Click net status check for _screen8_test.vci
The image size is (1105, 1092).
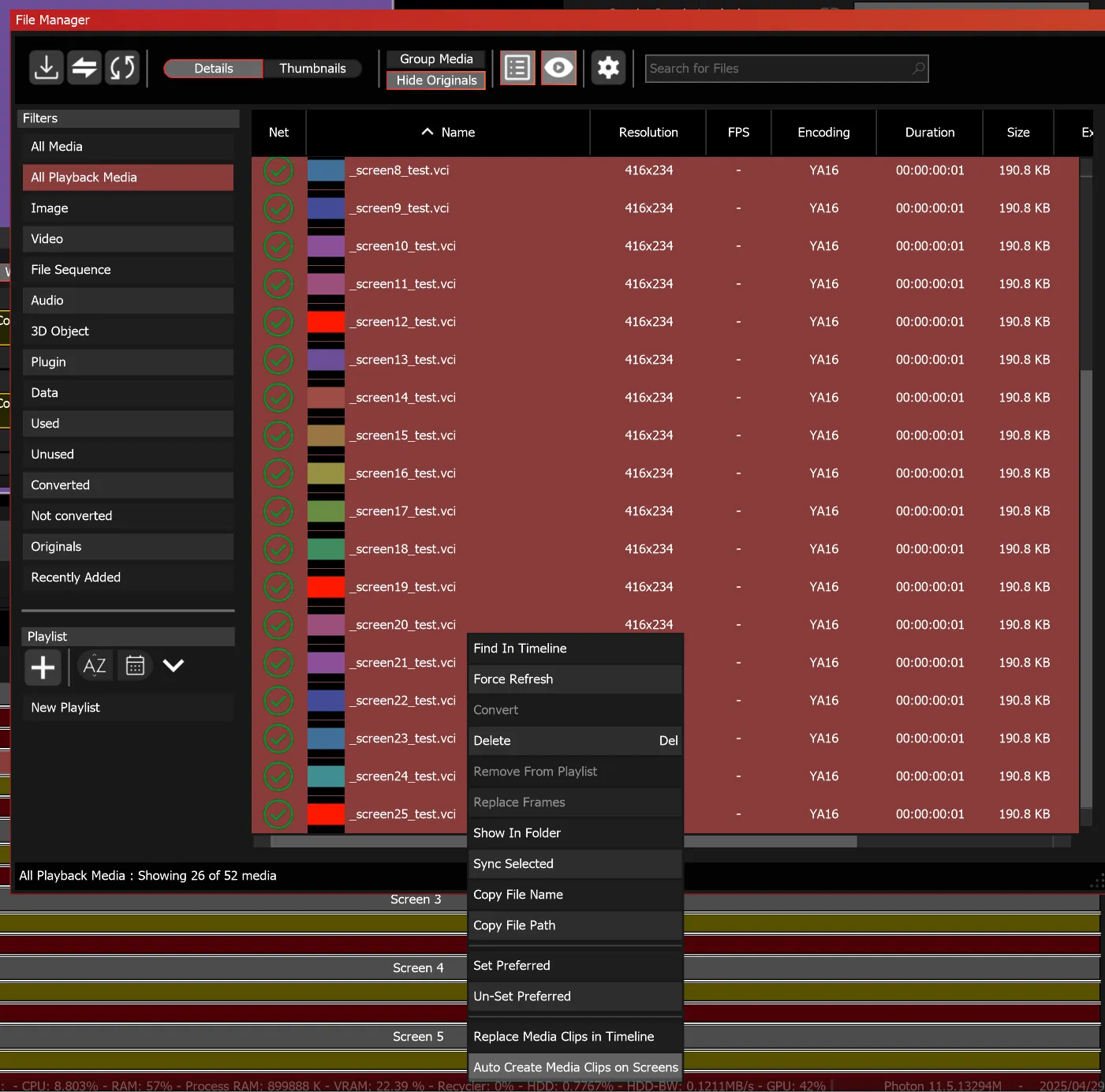[278, 170]
